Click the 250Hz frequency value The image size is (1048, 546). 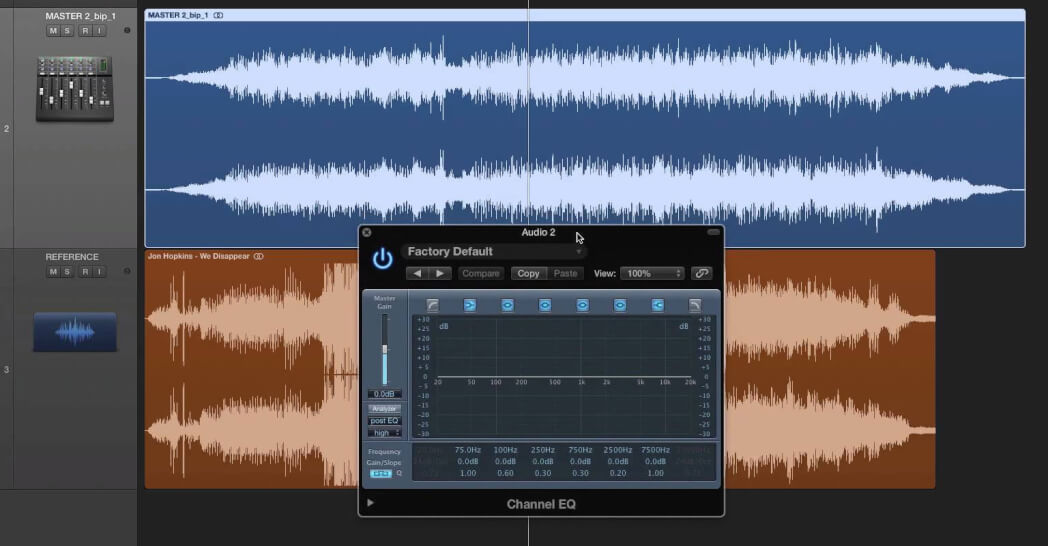[543, 450]
